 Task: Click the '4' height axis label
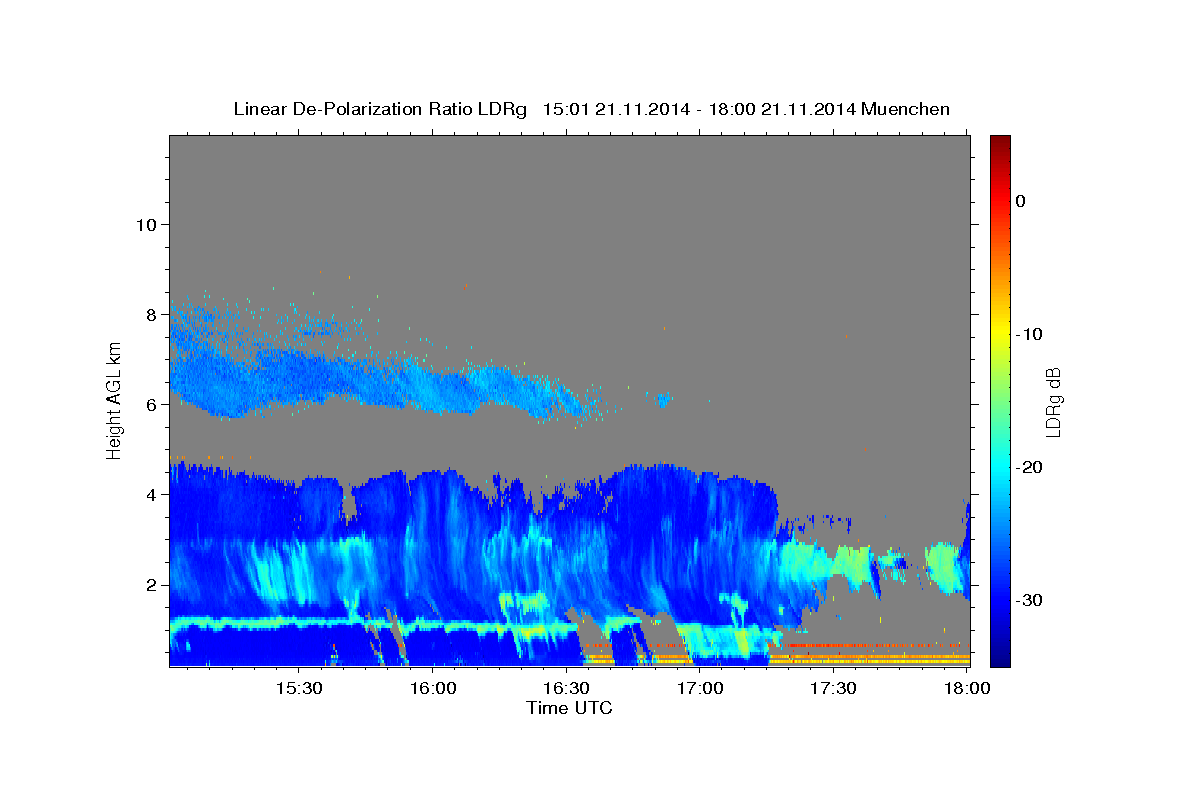pos(150,494)
